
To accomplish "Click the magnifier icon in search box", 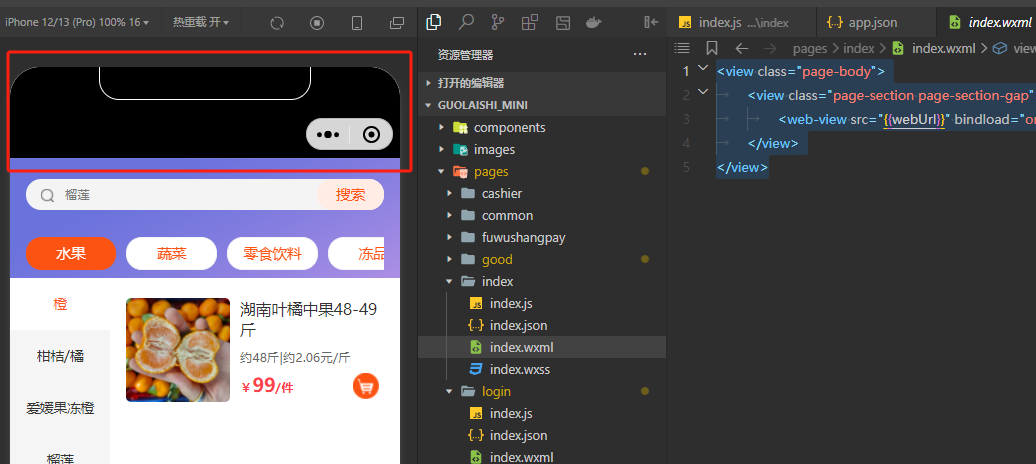I will coord(48,196).
